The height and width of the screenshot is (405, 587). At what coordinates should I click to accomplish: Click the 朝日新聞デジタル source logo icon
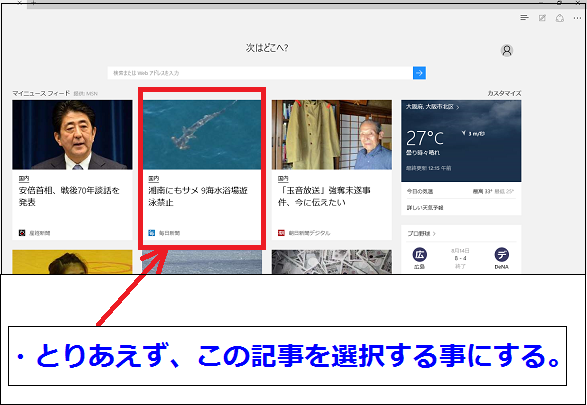tap(282, 233)
